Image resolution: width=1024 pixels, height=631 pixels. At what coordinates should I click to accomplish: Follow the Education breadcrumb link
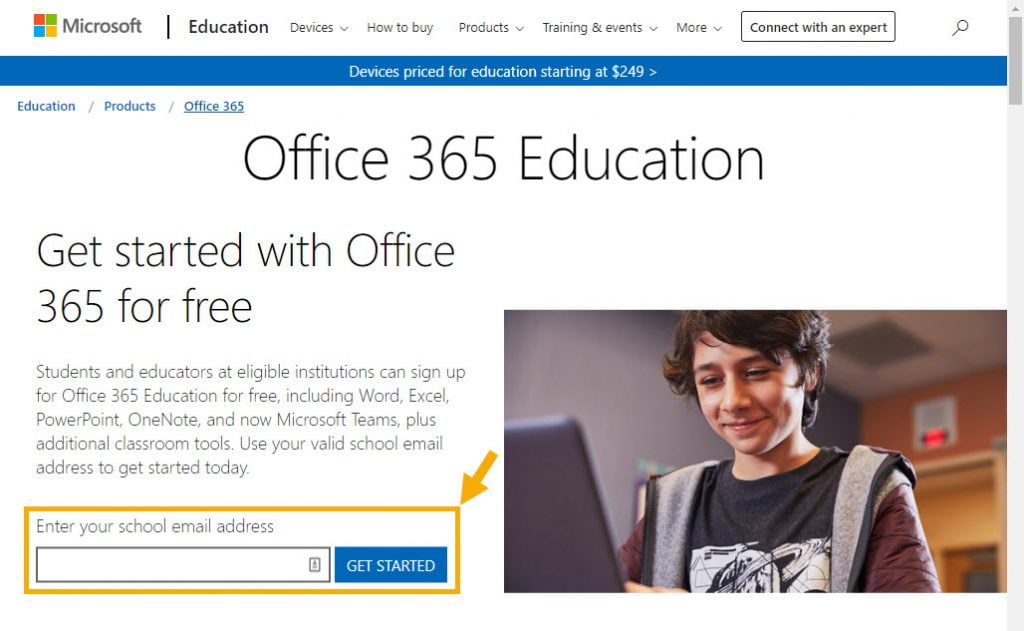(46, 106)
